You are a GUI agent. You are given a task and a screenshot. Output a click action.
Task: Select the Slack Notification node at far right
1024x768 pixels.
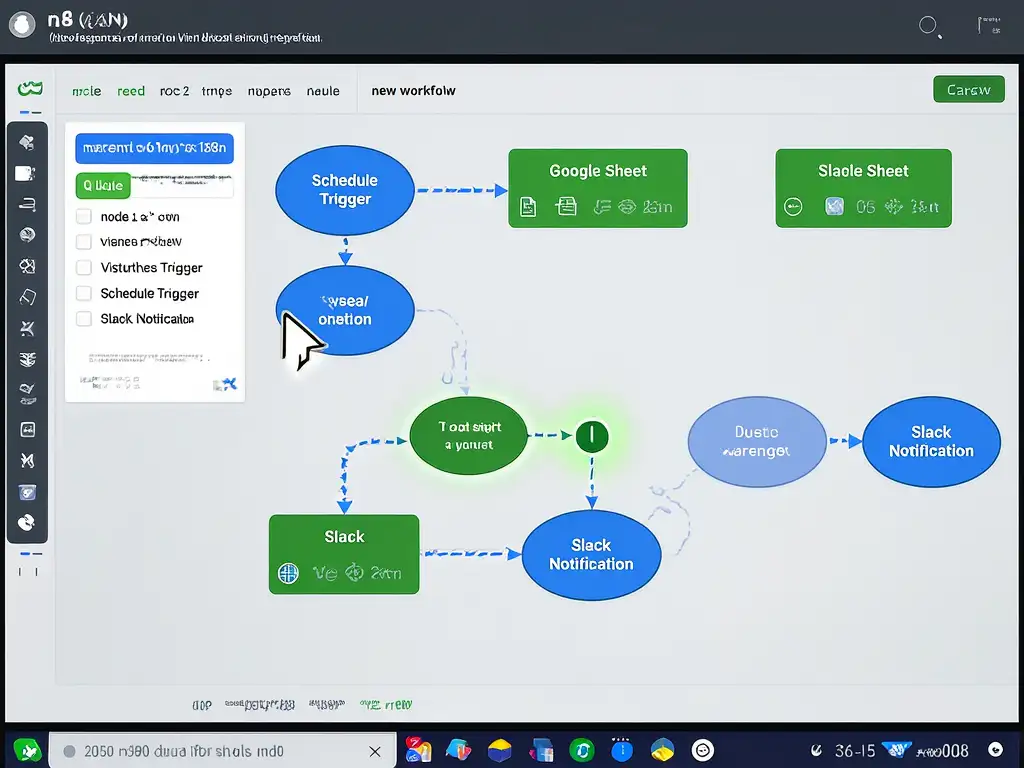click(931, 441)
